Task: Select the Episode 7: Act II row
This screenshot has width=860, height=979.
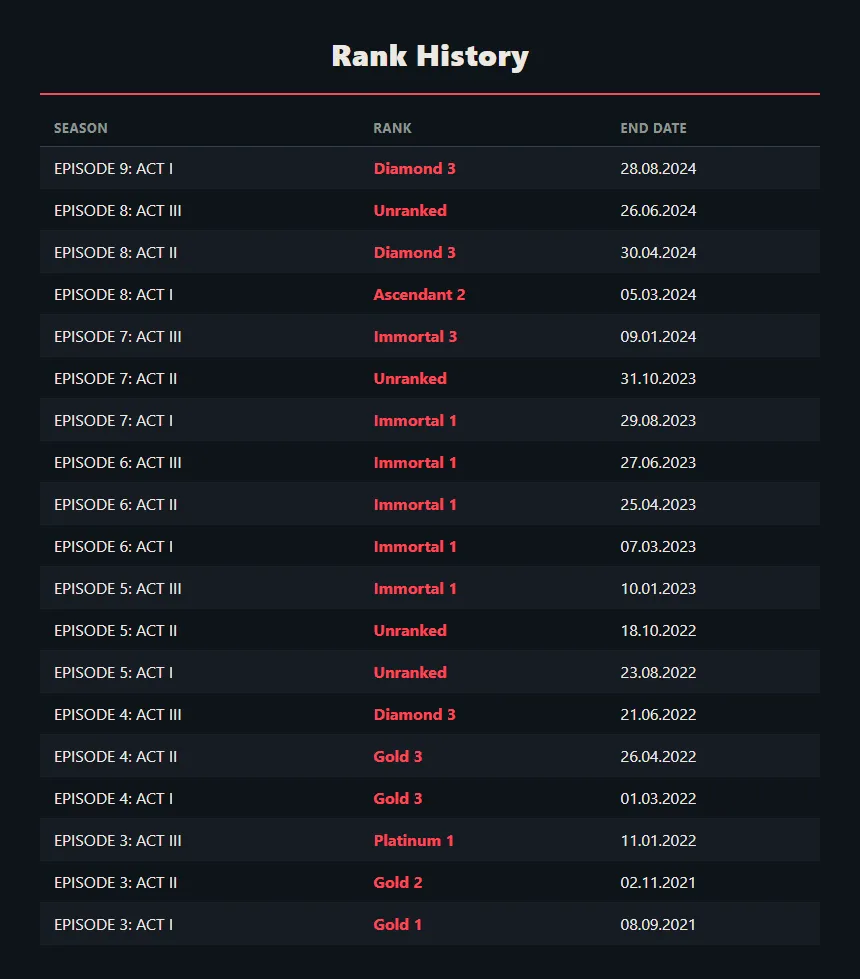Action: pos(430,378)
